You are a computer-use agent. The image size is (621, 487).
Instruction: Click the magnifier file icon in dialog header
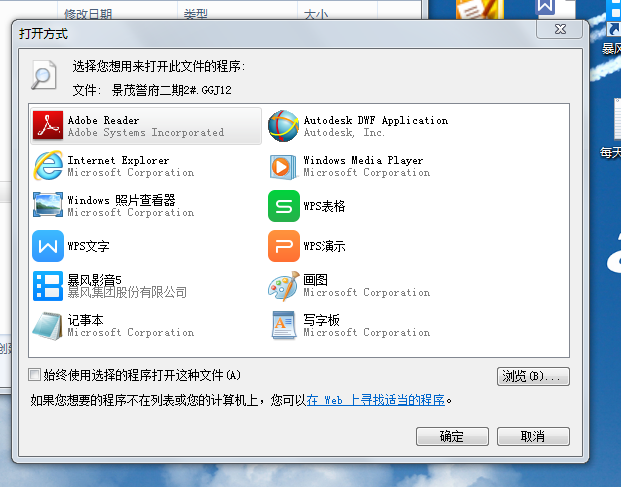44,74
